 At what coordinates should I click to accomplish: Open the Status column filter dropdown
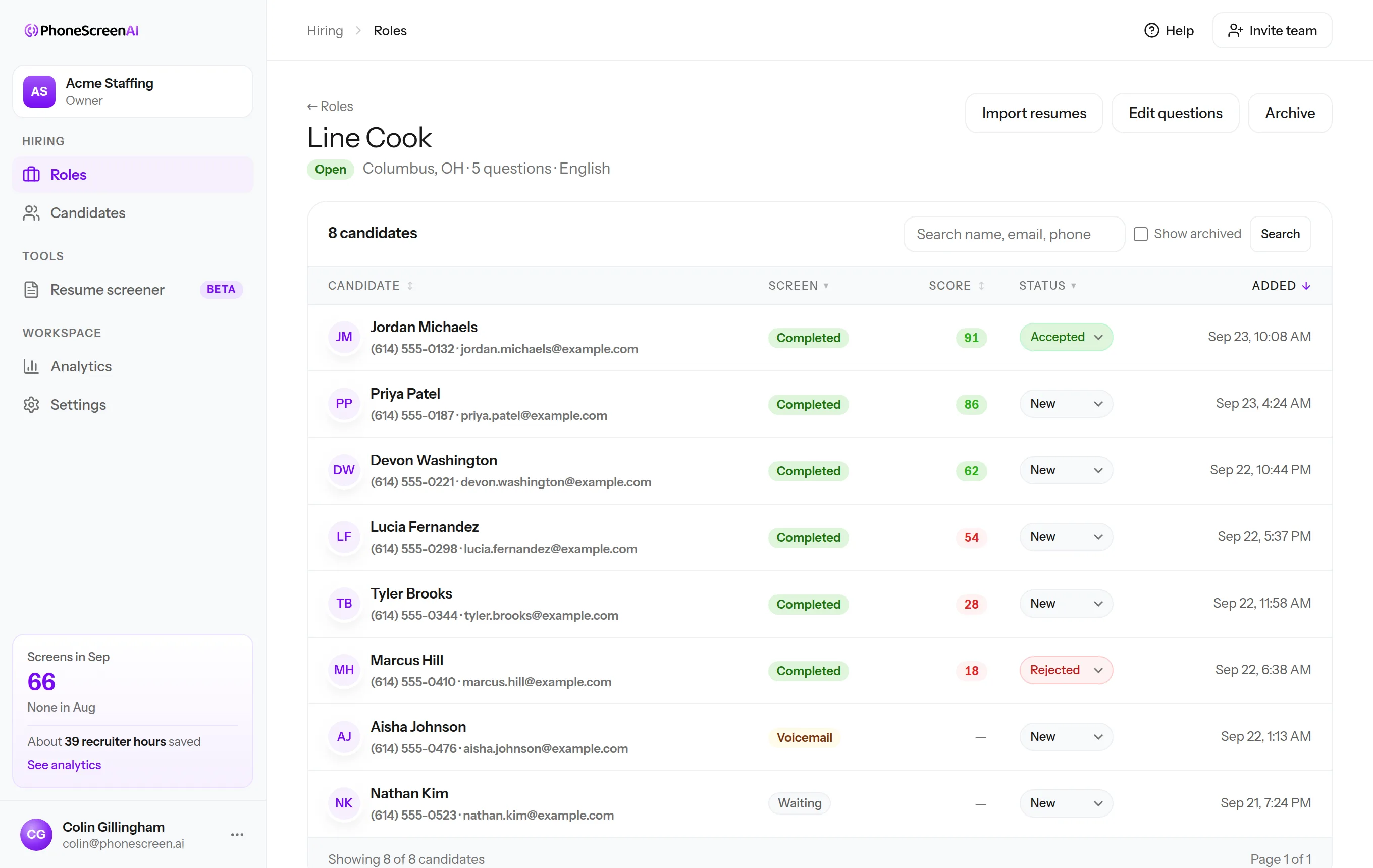point(1047,286)
